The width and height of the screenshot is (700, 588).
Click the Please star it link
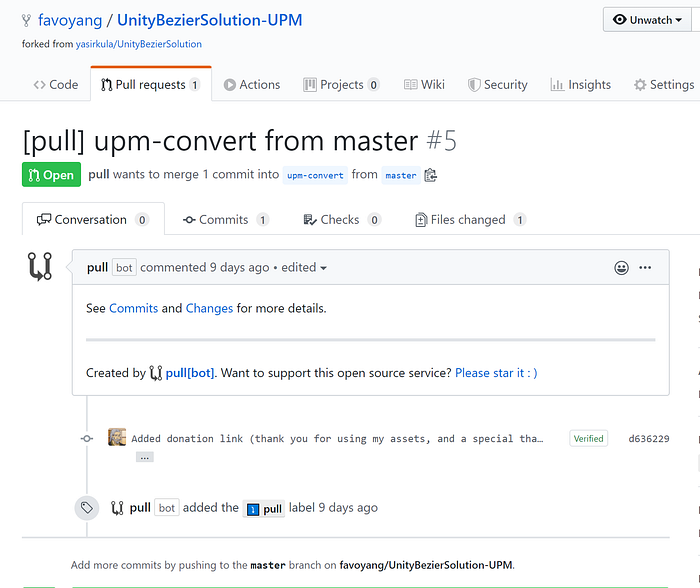click(x=496, y=373)
